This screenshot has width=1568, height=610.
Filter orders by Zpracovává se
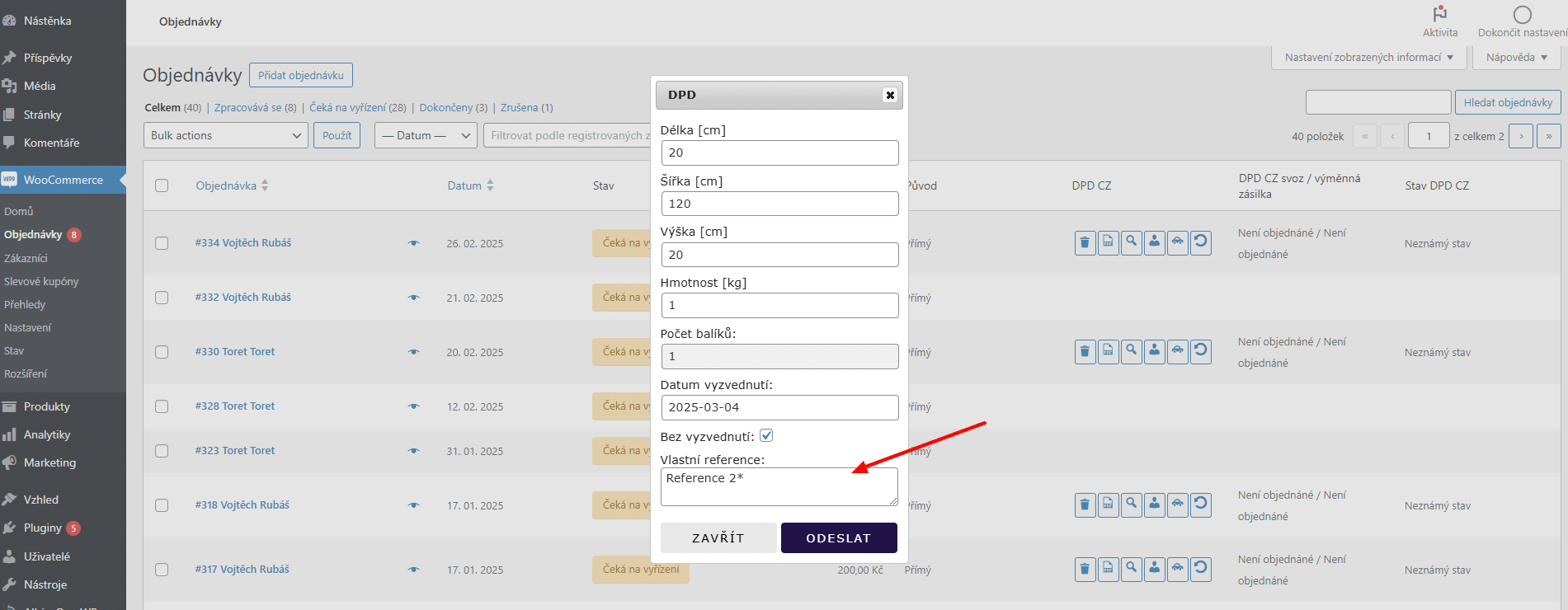(255, 107)
